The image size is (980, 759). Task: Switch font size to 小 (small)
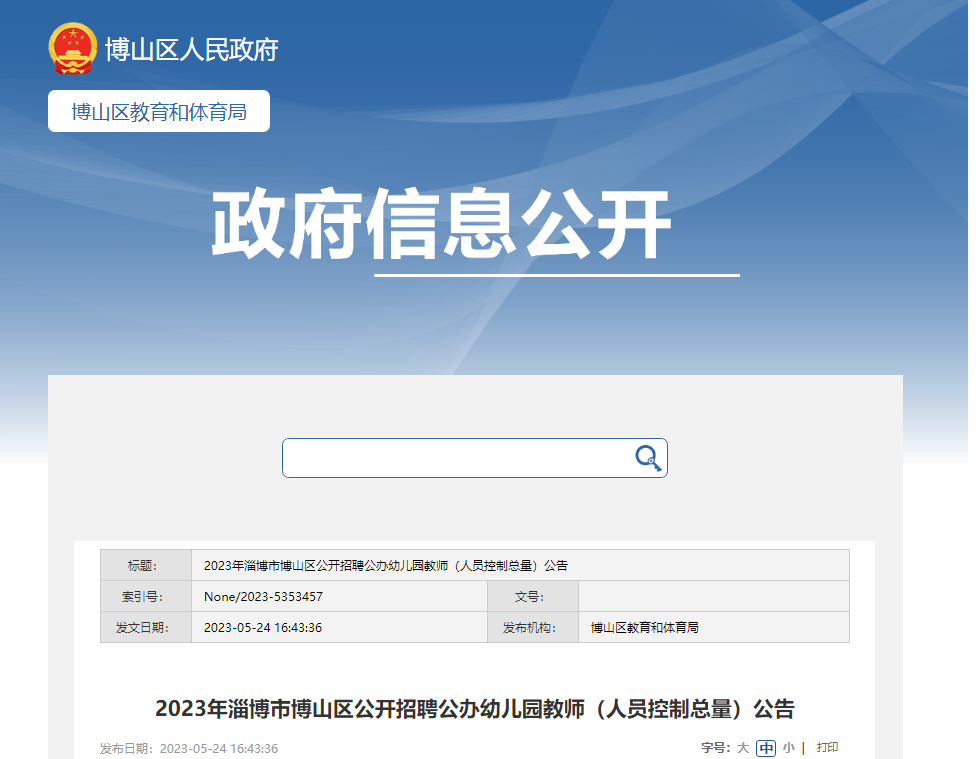click(788, 748)
